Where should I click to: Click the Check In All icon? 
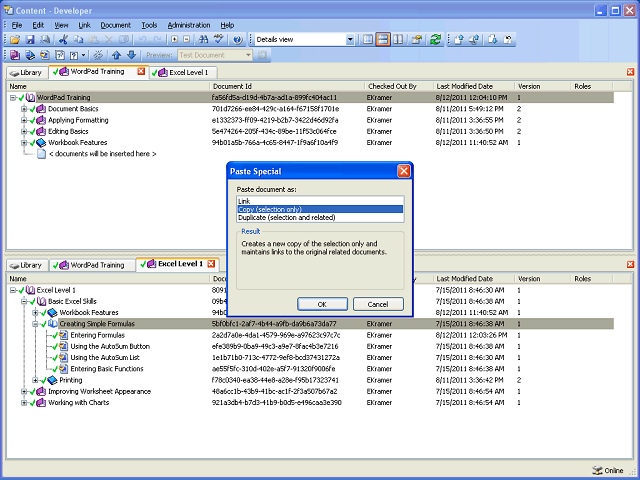click(x=474, y=40)
